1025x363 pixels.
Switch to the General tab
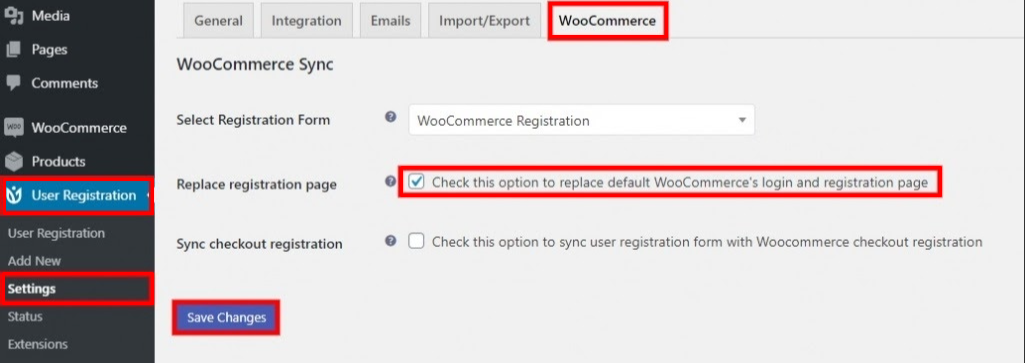[x=218, y=20]
